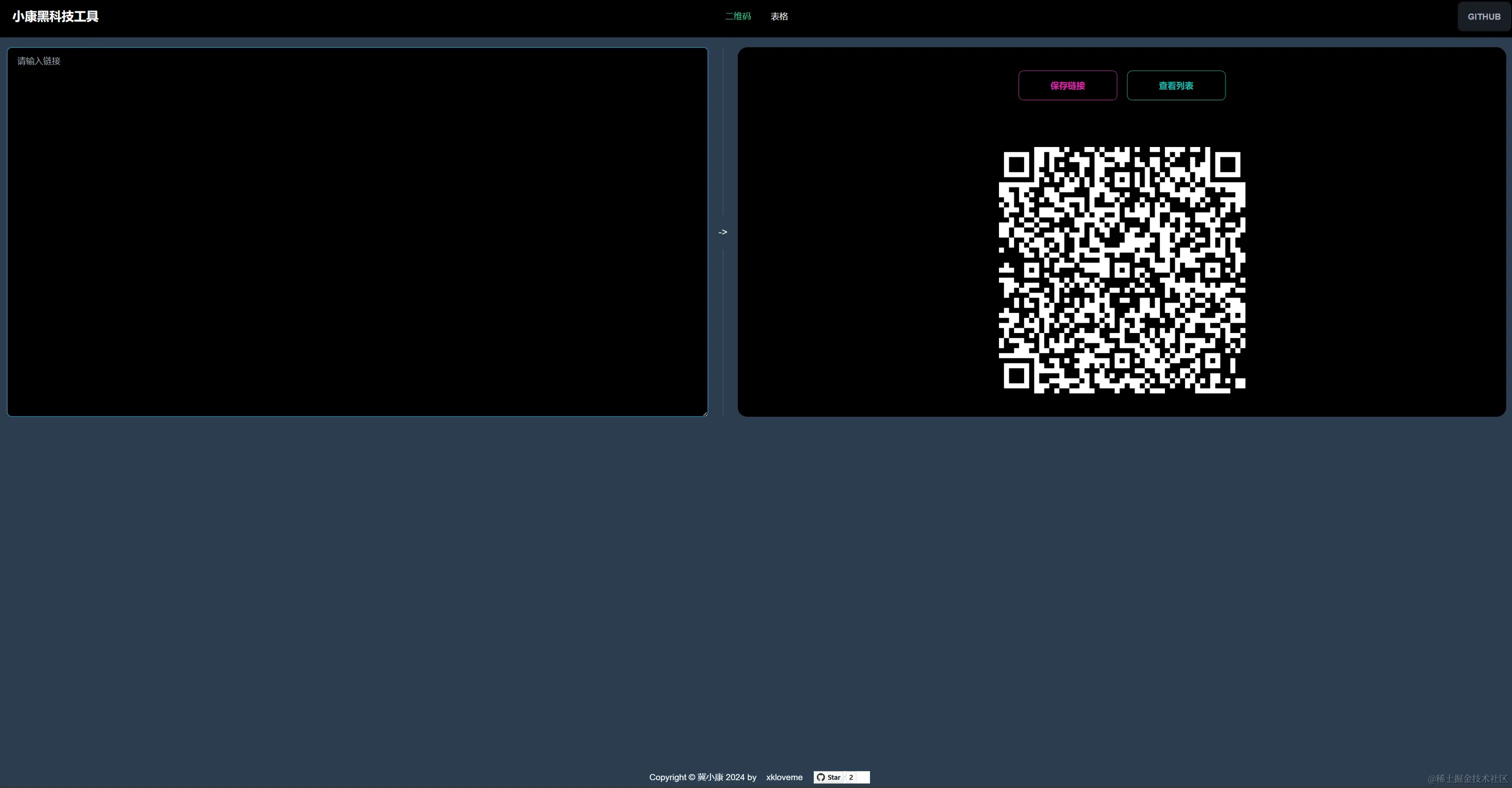Click the 稀土掘金技术社区 watermark
Image resolution: width=1512 pixels, height=788 pixels.
[x=1467, y=778]
